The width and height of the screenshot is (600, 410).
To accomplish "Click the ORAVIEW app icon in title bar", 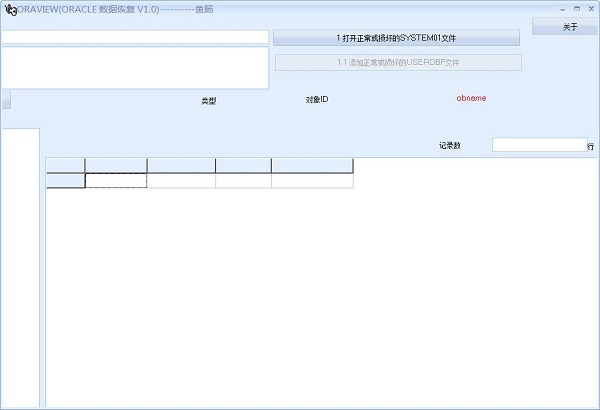I will tap(11, 10).
